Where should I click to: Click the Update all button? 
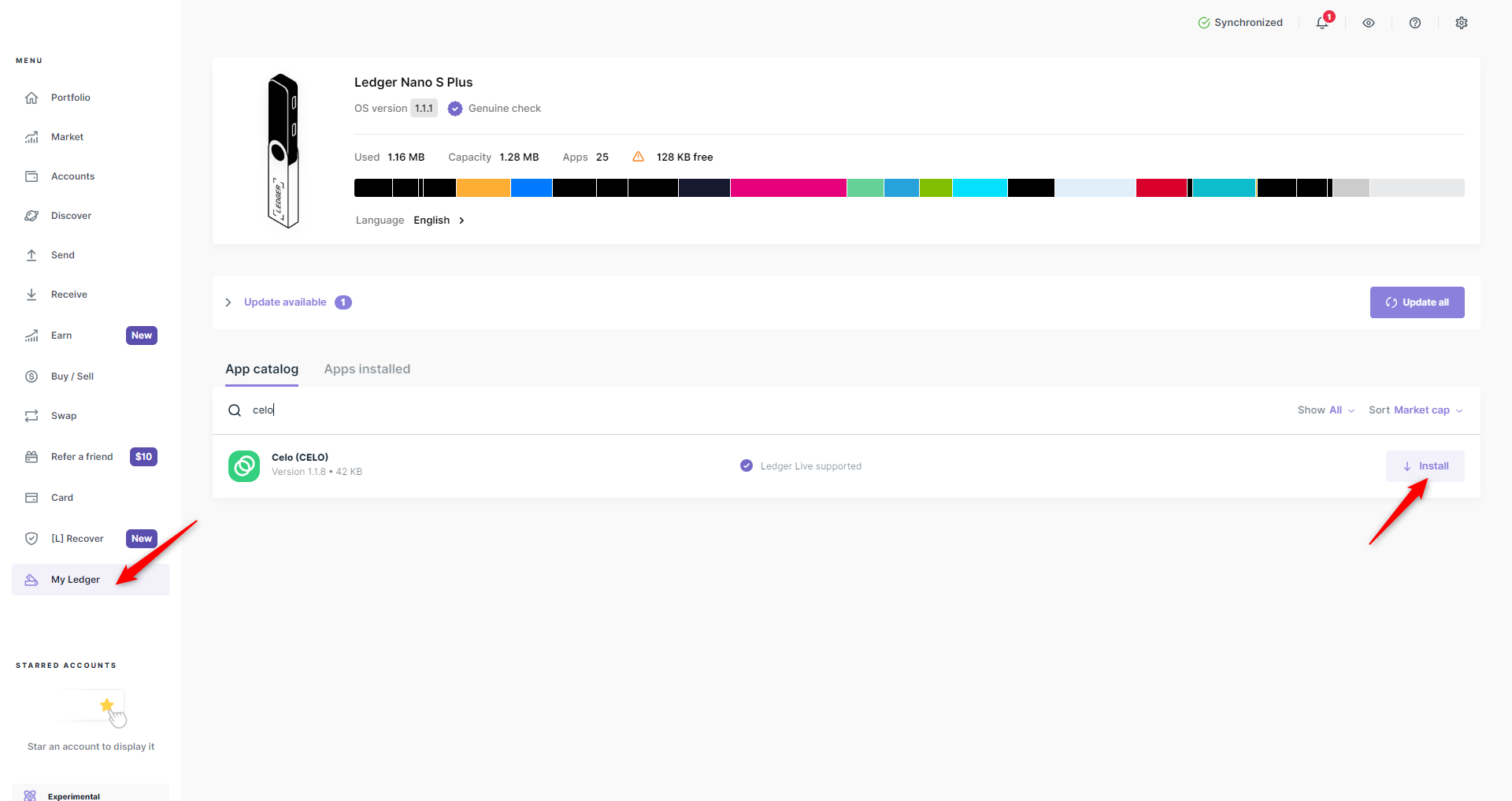pyautogui.click(x=1417, y=302)
